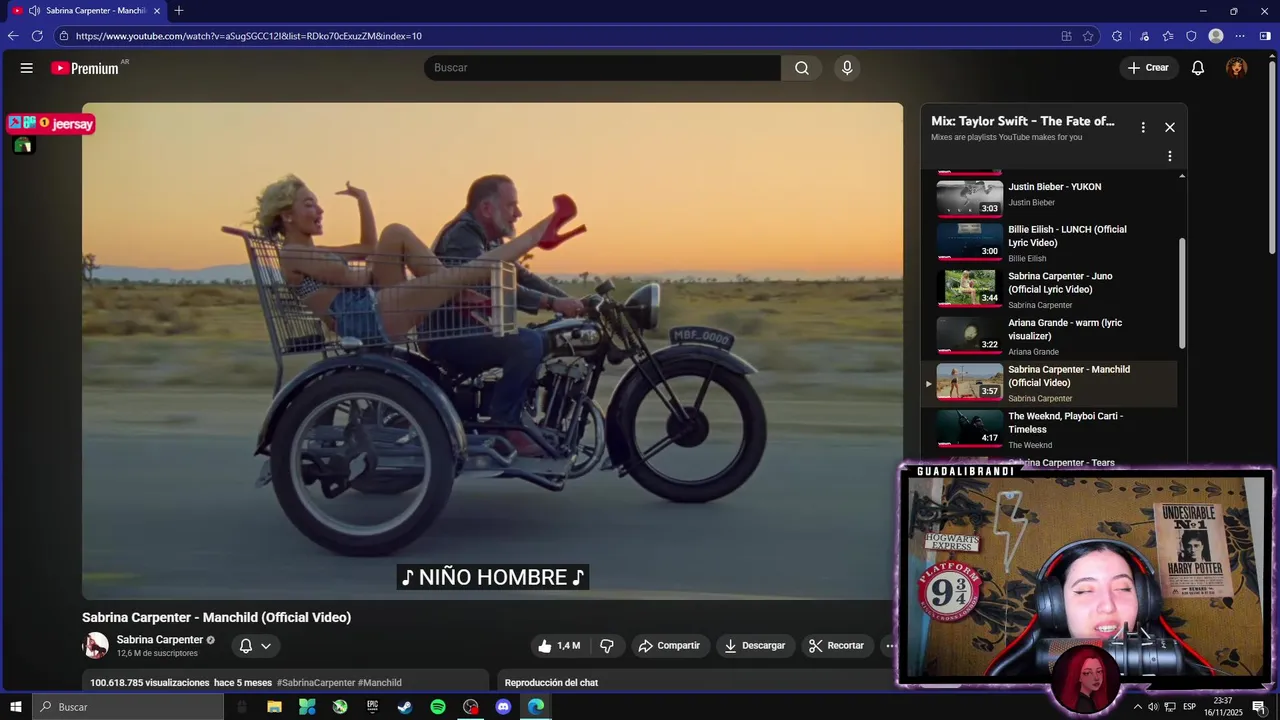Open a new browser tab
Screen dimensions: 1280x720
pos(179,11)
